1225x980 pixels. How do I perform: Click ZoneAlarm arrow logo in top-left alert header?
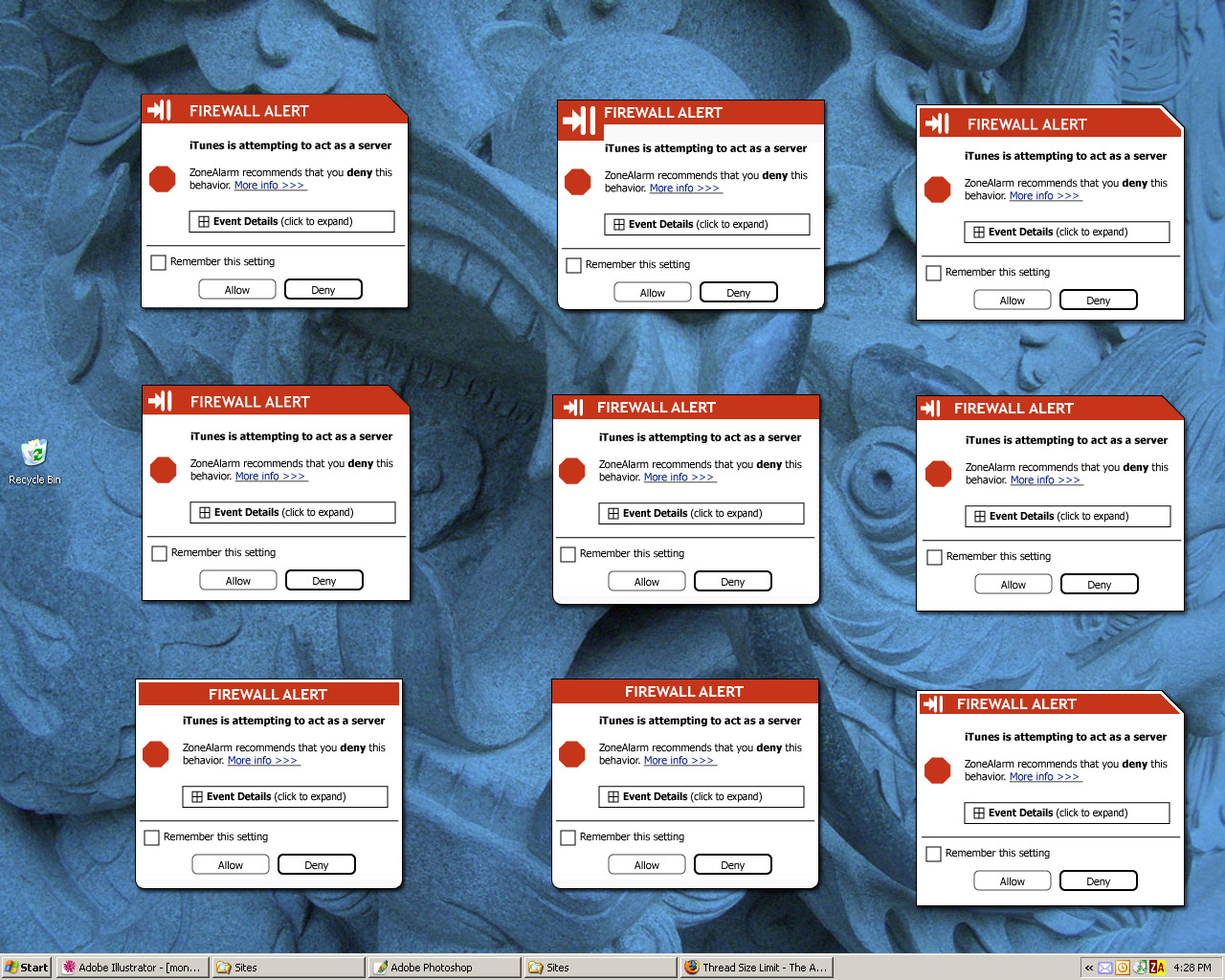pos(159,110)
